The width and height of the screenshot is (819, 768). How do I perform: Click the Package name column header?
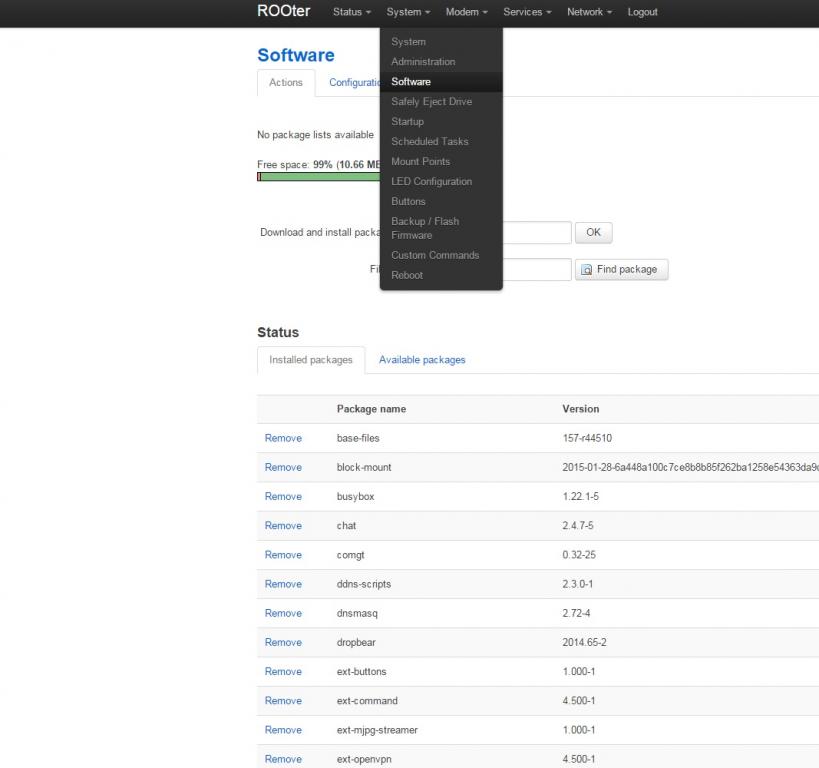[x=371, y=409]
